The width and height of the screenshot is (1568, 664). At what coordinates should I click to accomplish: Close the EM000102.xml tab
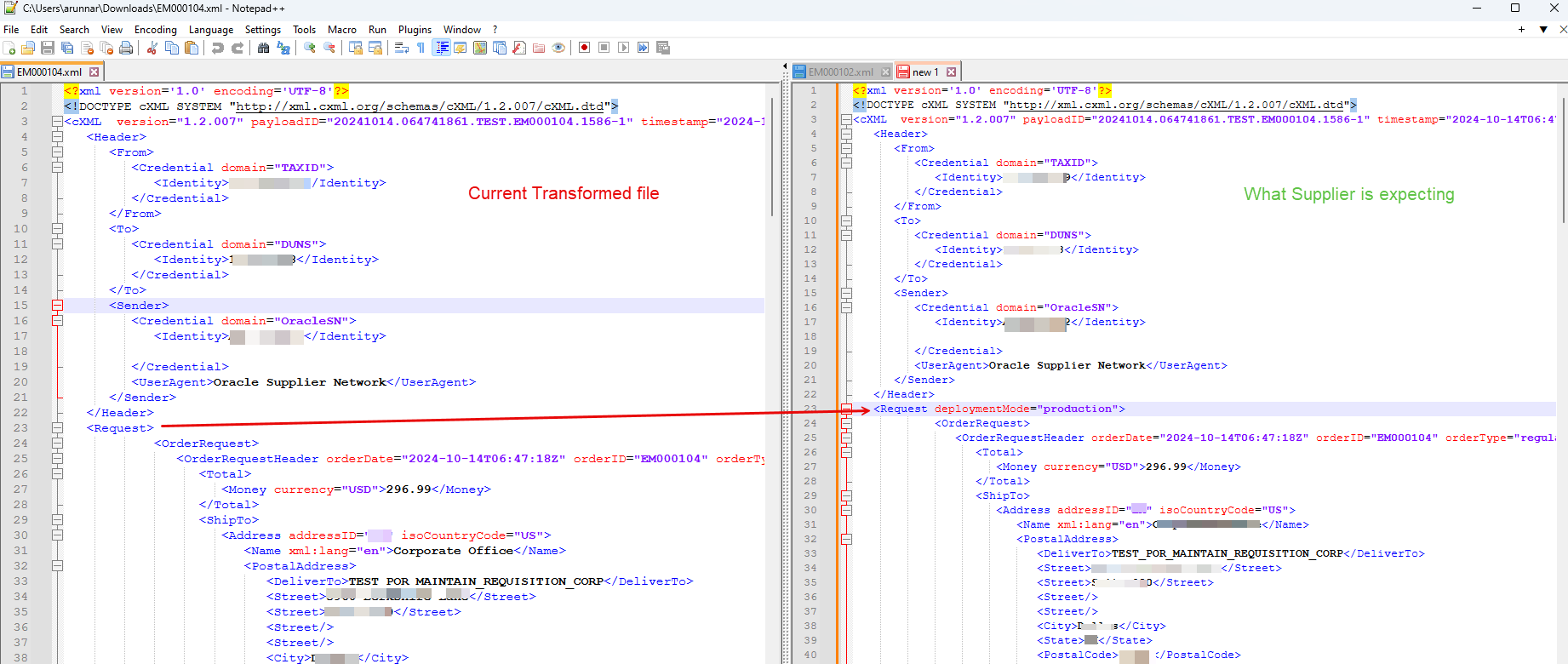coord(885,72)
